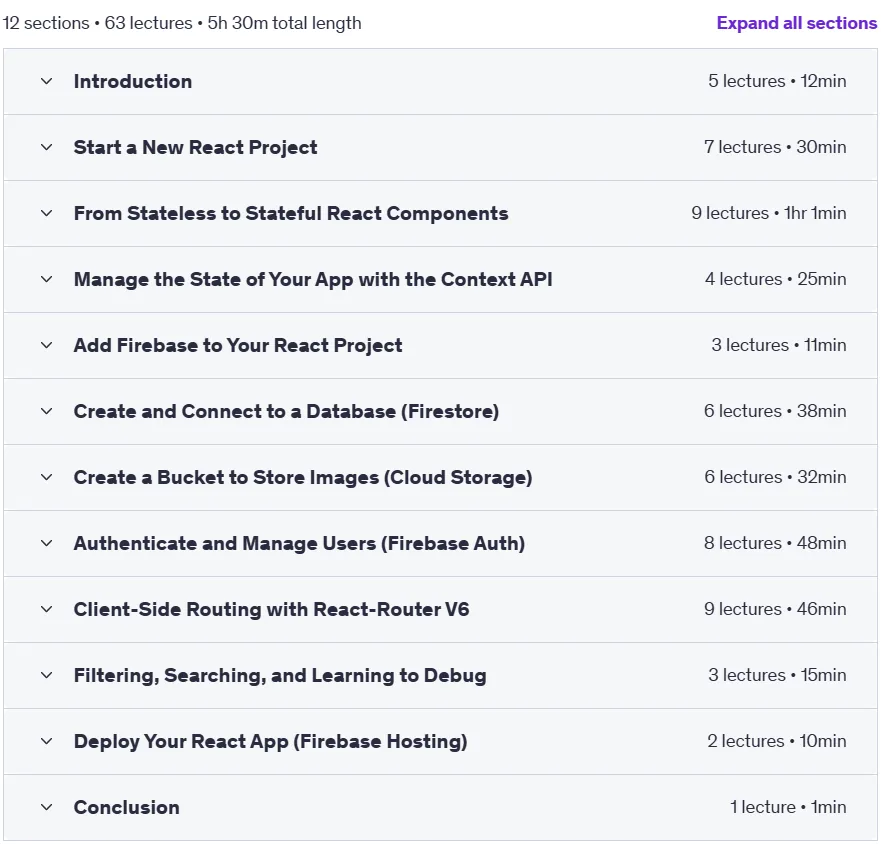Screen dimensions: 881x844
Task: Click the Conclusion section heading
Action: [126, 807]
